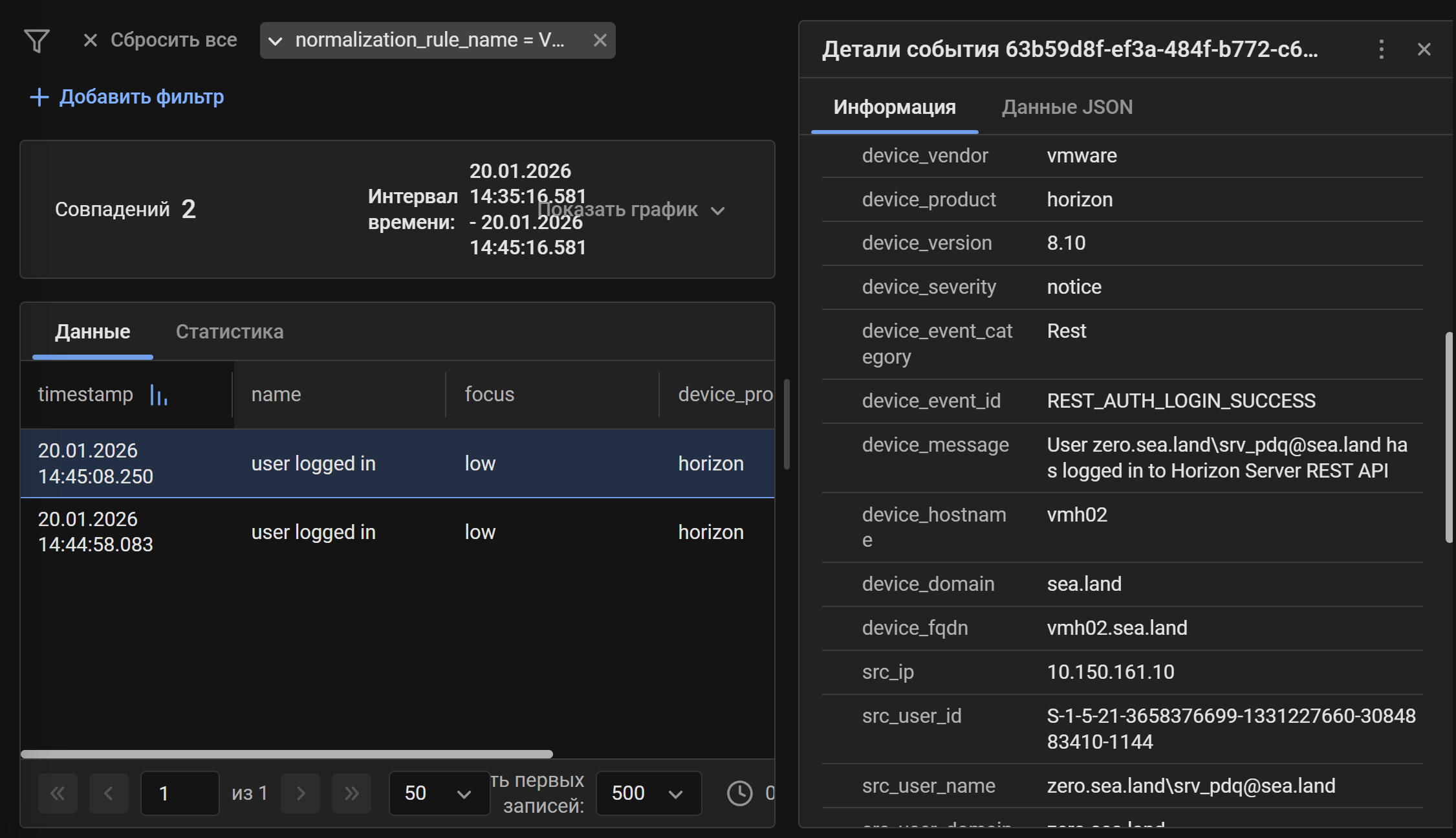This screenshot has height=838, width=1456.
Task: Open the 500 records limit dropdown
Action: coord(647,793)
